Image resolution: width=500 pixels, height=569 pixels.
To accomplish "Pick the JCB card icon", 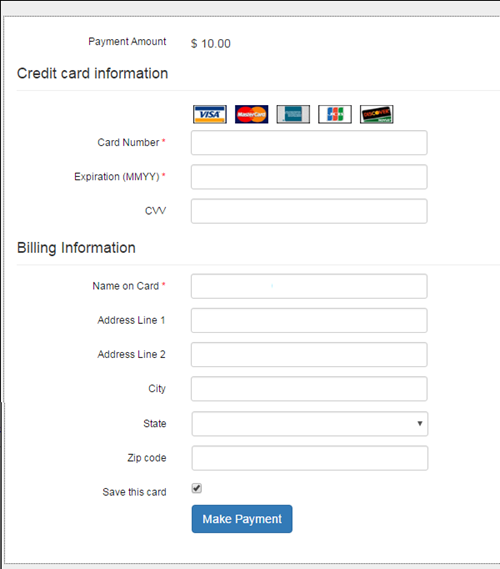I will click(335, 114).
